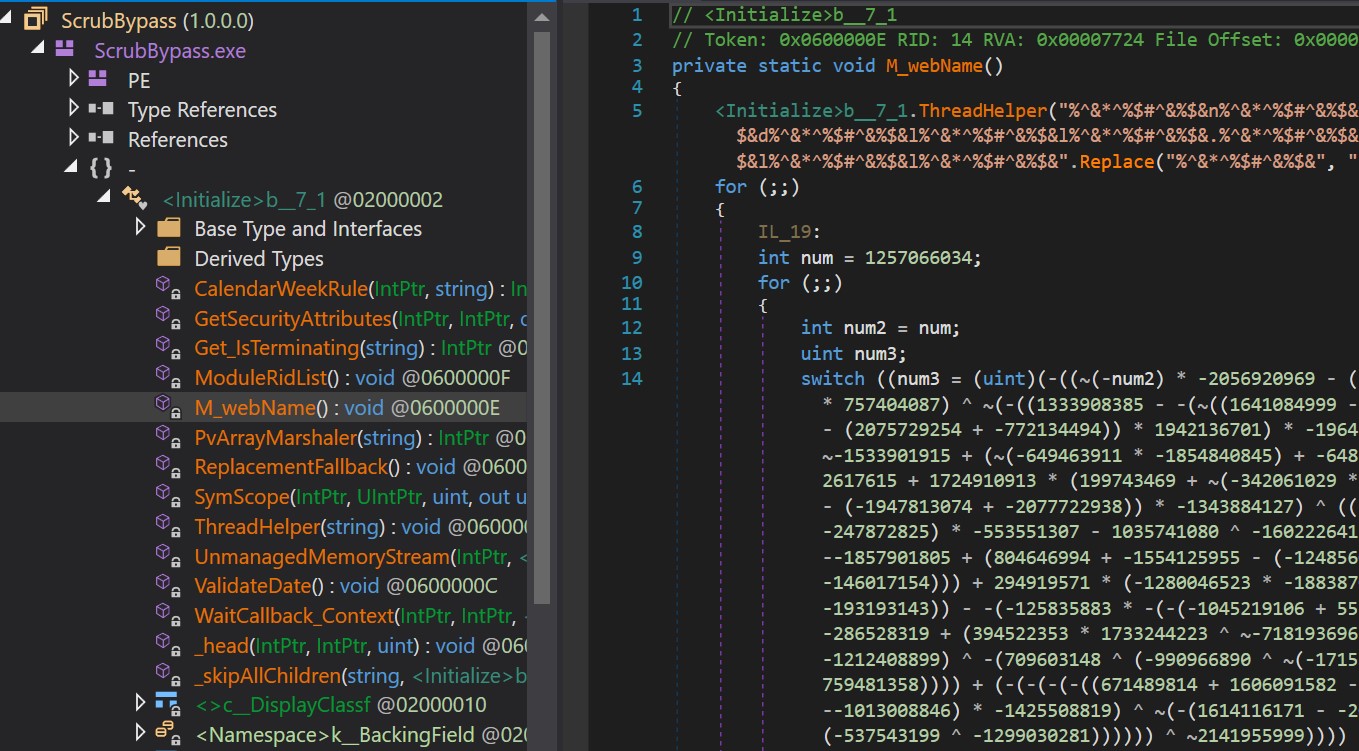Image resolution: width=1359 pixels, height=751 pixels.
Task: Select the GetSecurityAttributes method entry
Action: coord(360,319)
